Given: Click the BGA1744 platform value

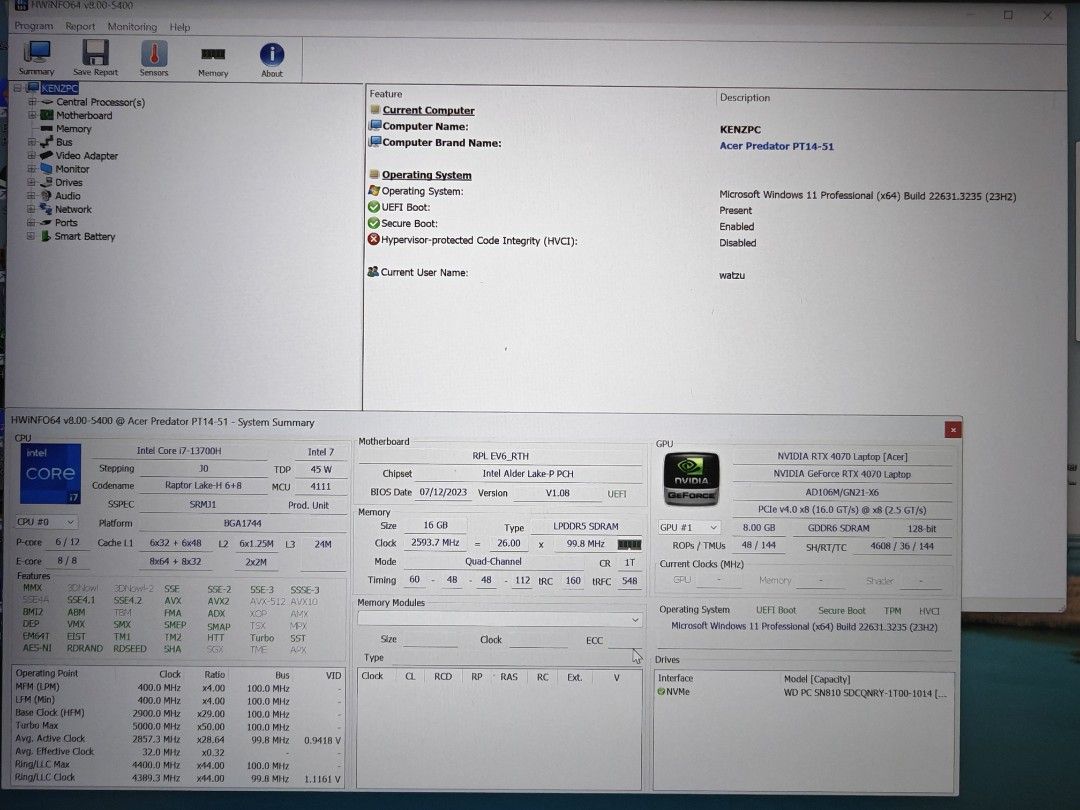Looking at the screenshot, I should 242,523.
